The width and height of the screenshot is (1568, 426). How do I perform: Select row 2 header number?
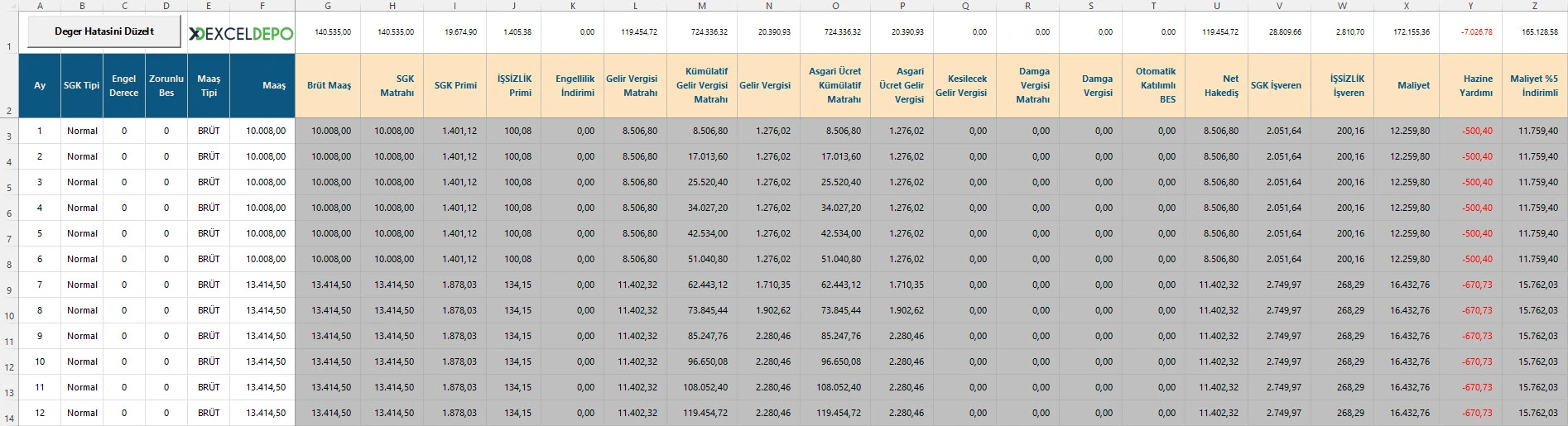(9, 86)
